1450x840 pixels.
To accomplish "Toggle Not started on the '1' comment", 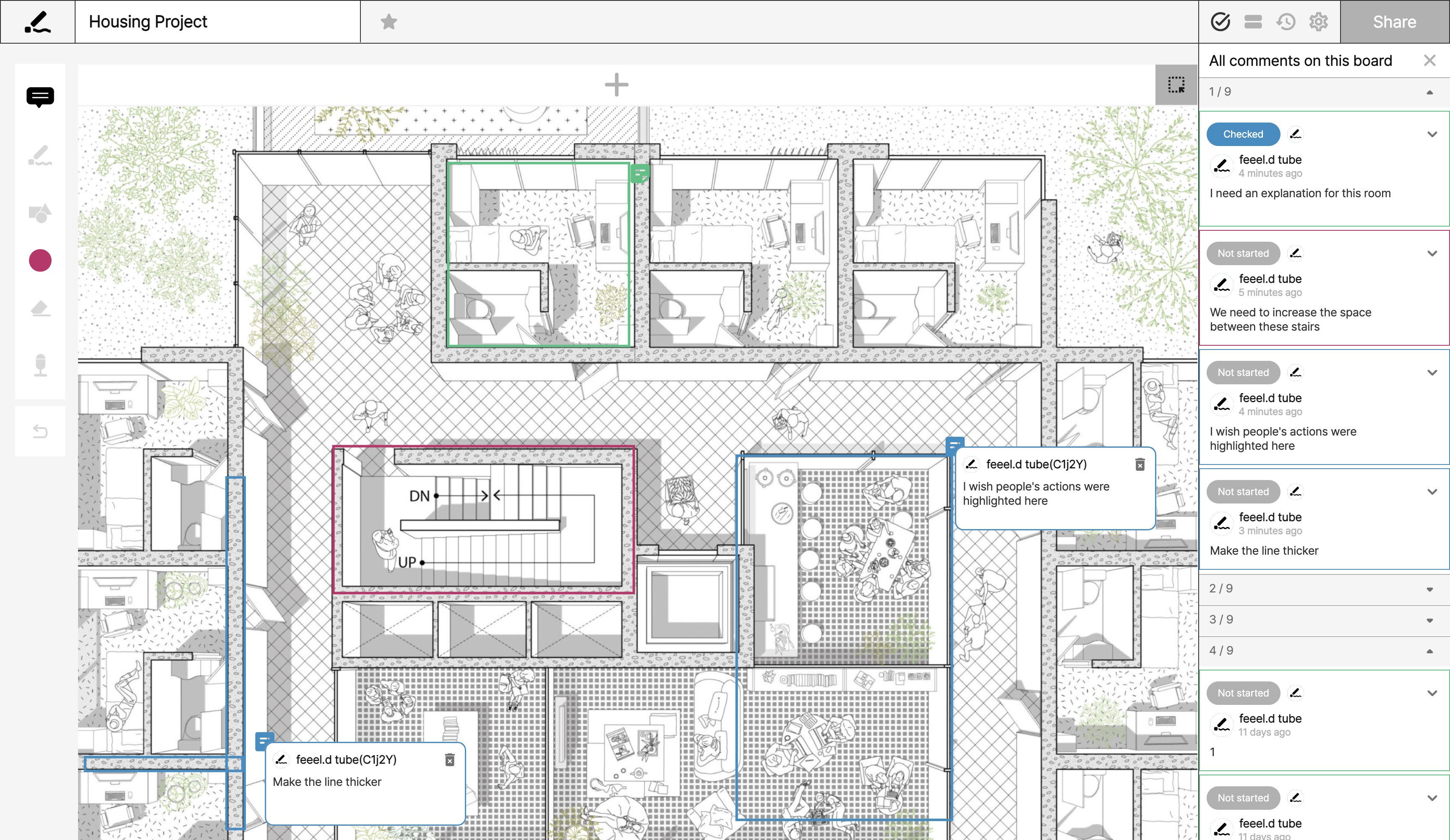I will point(1243,693).
